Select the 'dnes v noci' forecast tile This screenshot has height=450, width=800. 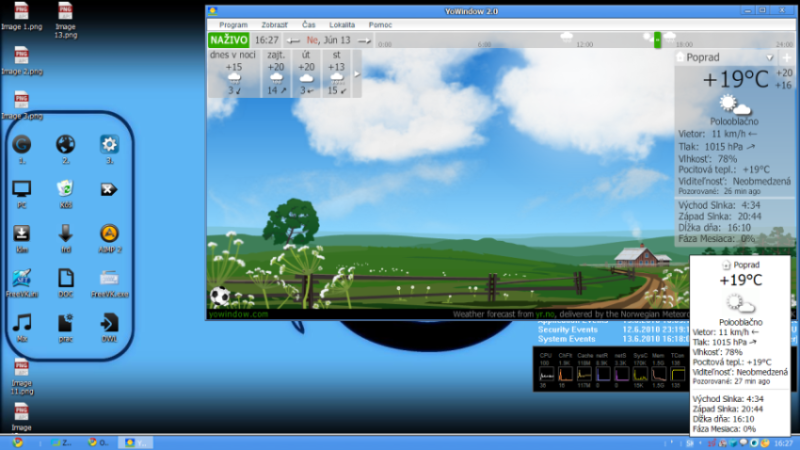(233, 75)
